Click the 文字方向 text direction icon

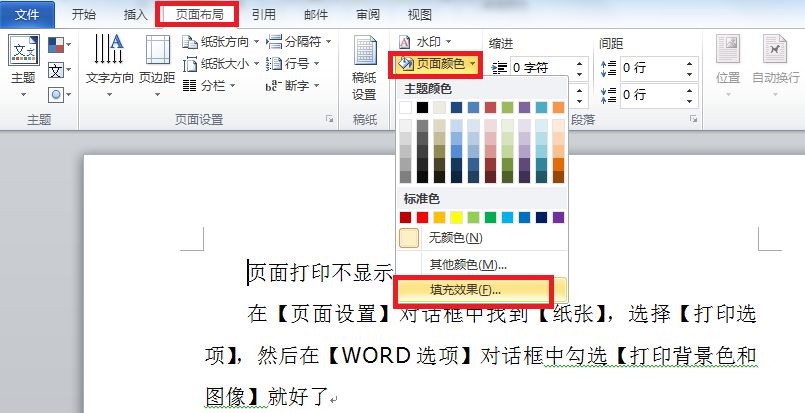coord(110,58)
